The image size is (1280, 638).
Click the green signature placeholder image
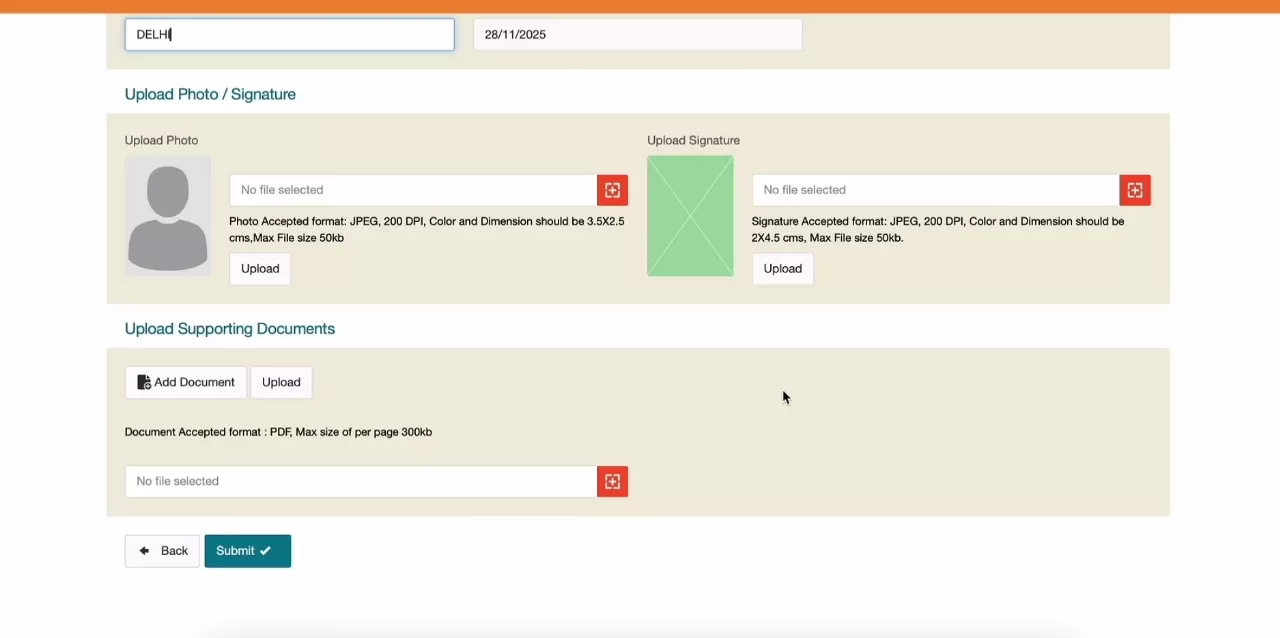point(690,216)
